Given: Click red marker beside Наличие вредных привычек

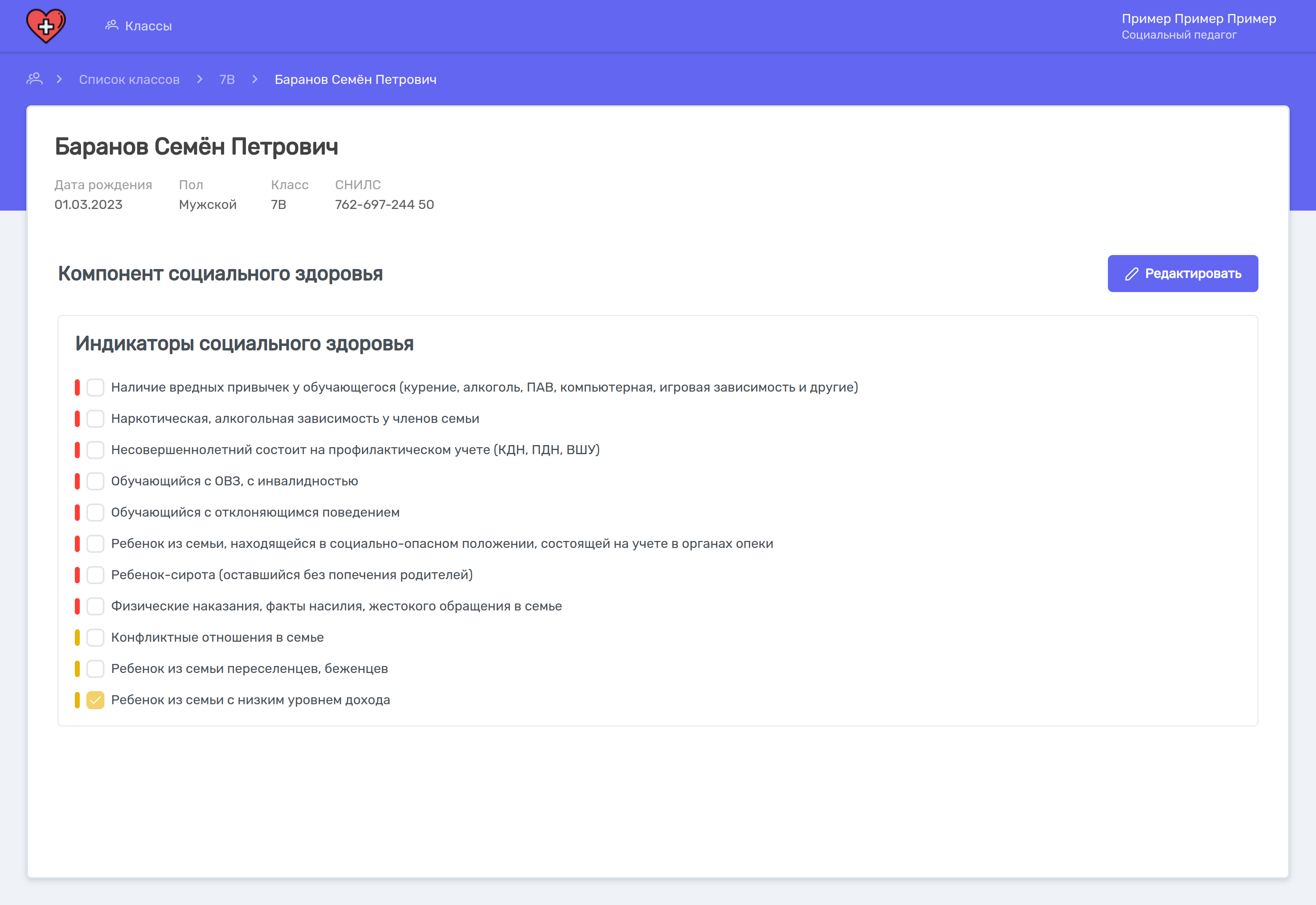Looking at the screenshot, I should pyautogui.click(x=77, y=387).
